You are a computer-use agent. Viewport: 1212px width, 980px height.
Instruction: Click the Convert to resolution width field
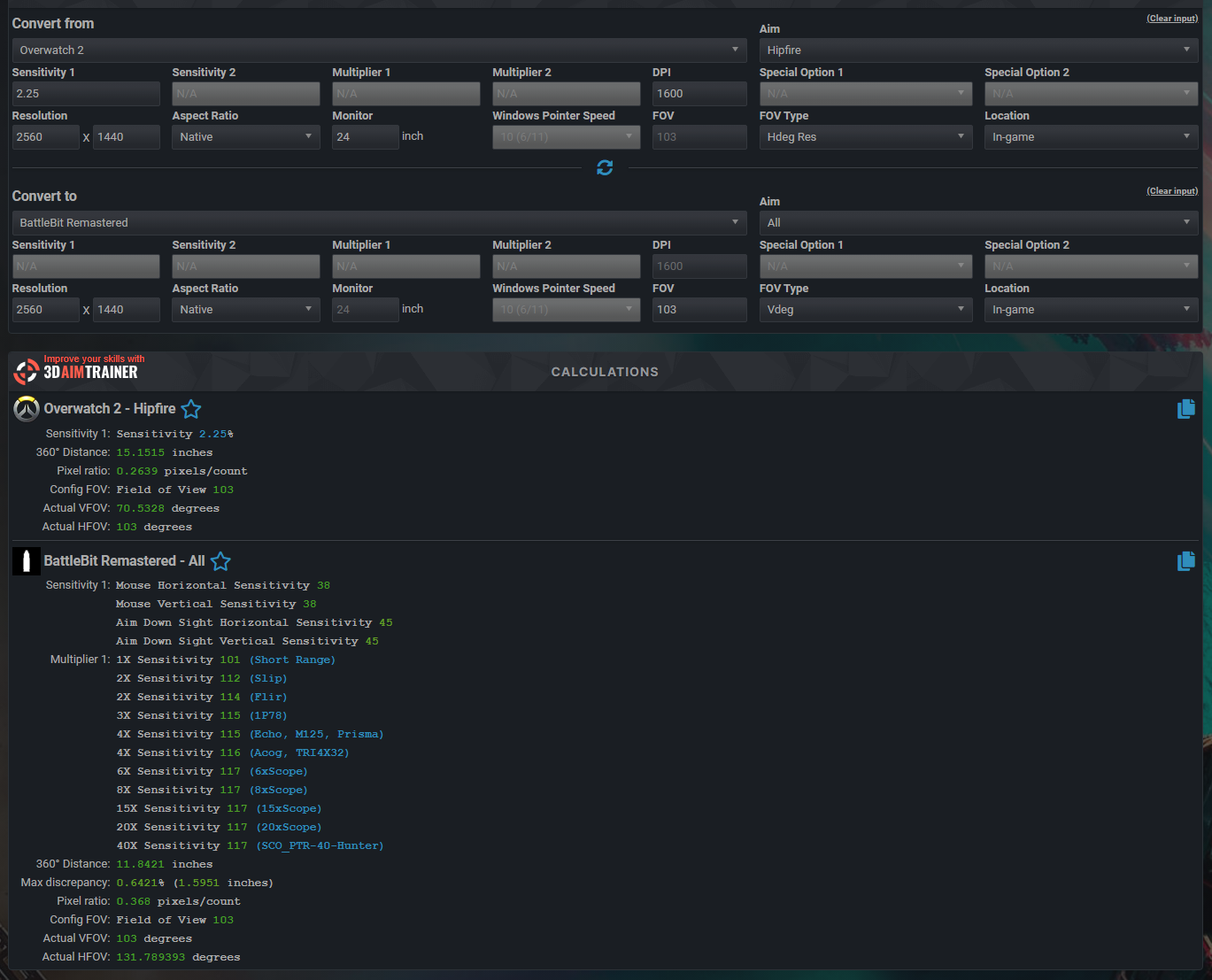coord(46,310)
